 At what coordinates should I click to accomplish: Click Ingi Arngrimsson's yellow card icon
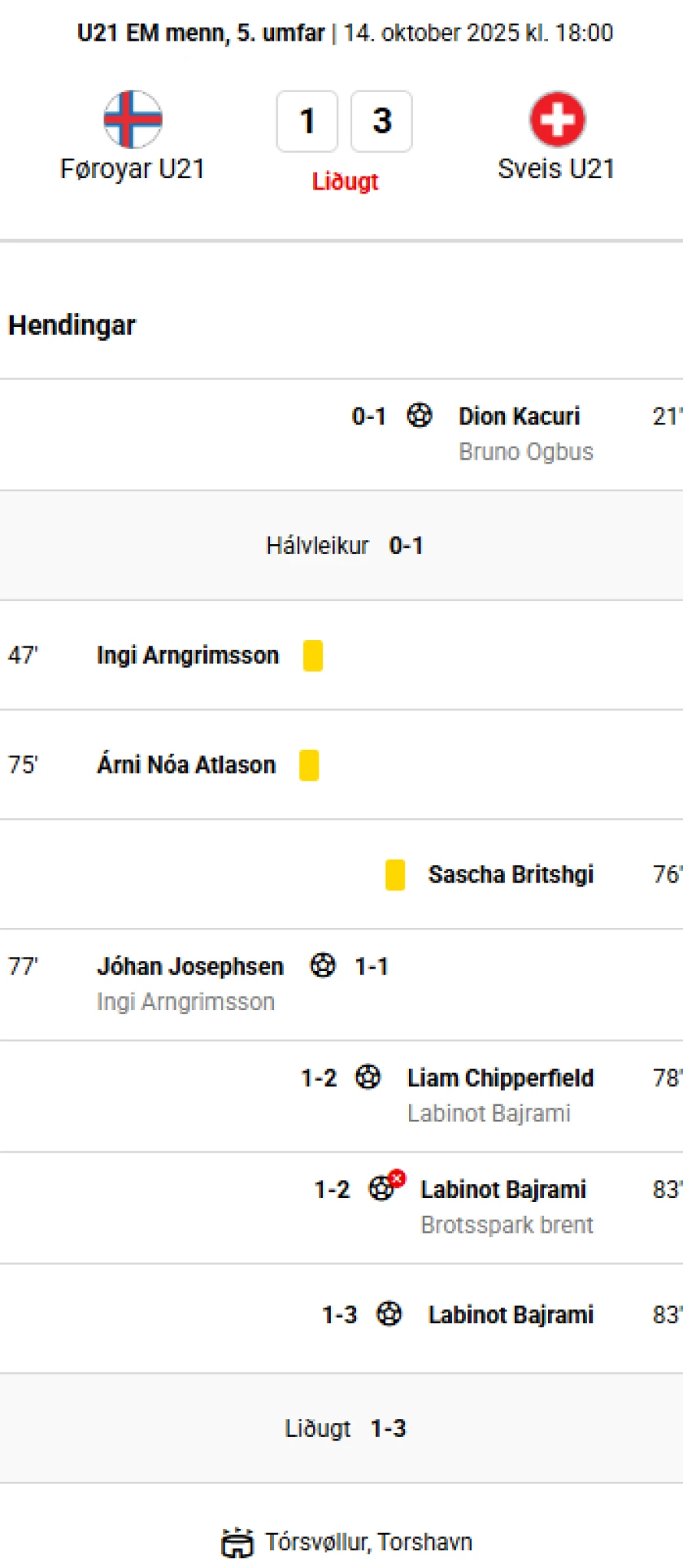click(x=313, y=655)
